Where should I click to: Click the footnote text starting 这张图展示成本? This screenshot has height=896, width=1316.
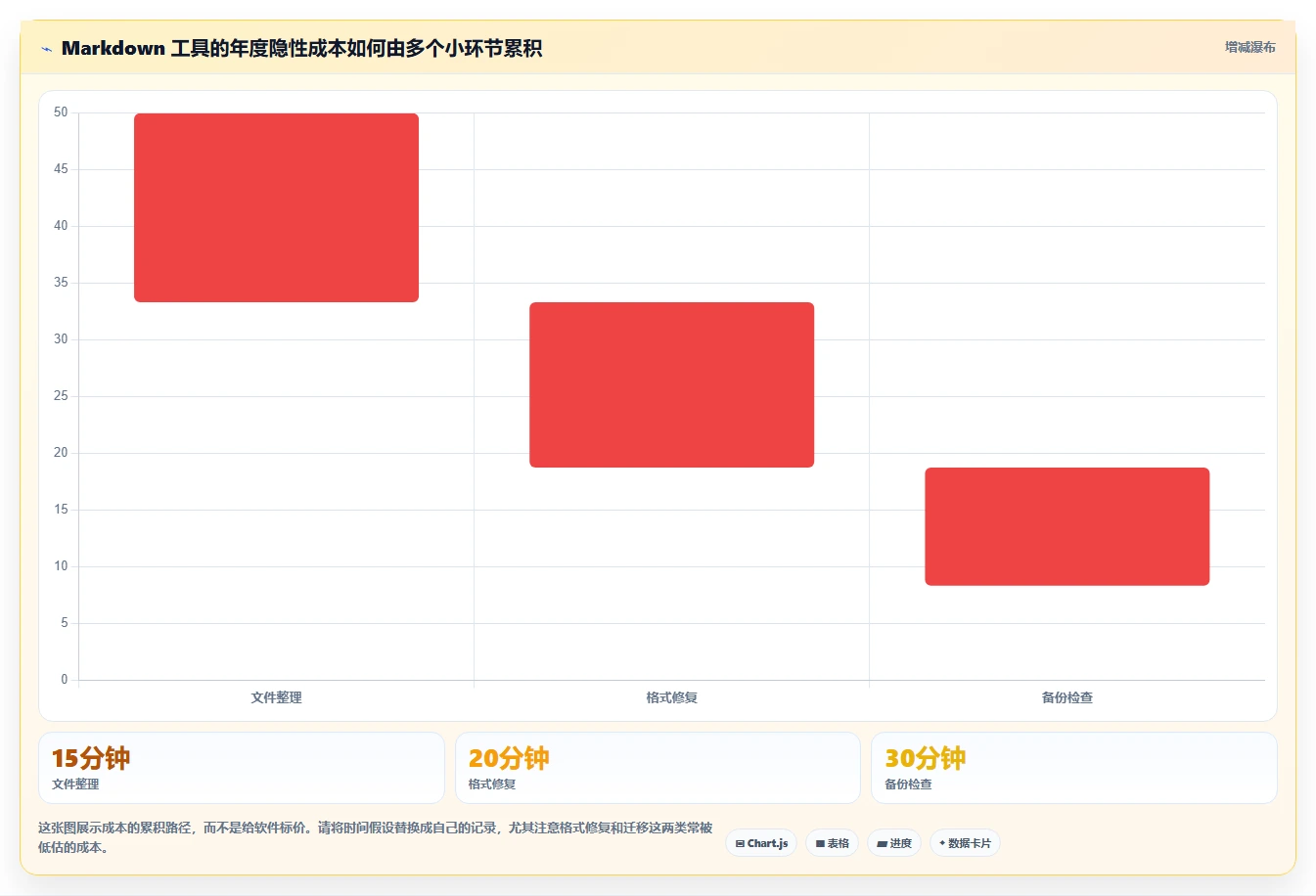(376, 837)
